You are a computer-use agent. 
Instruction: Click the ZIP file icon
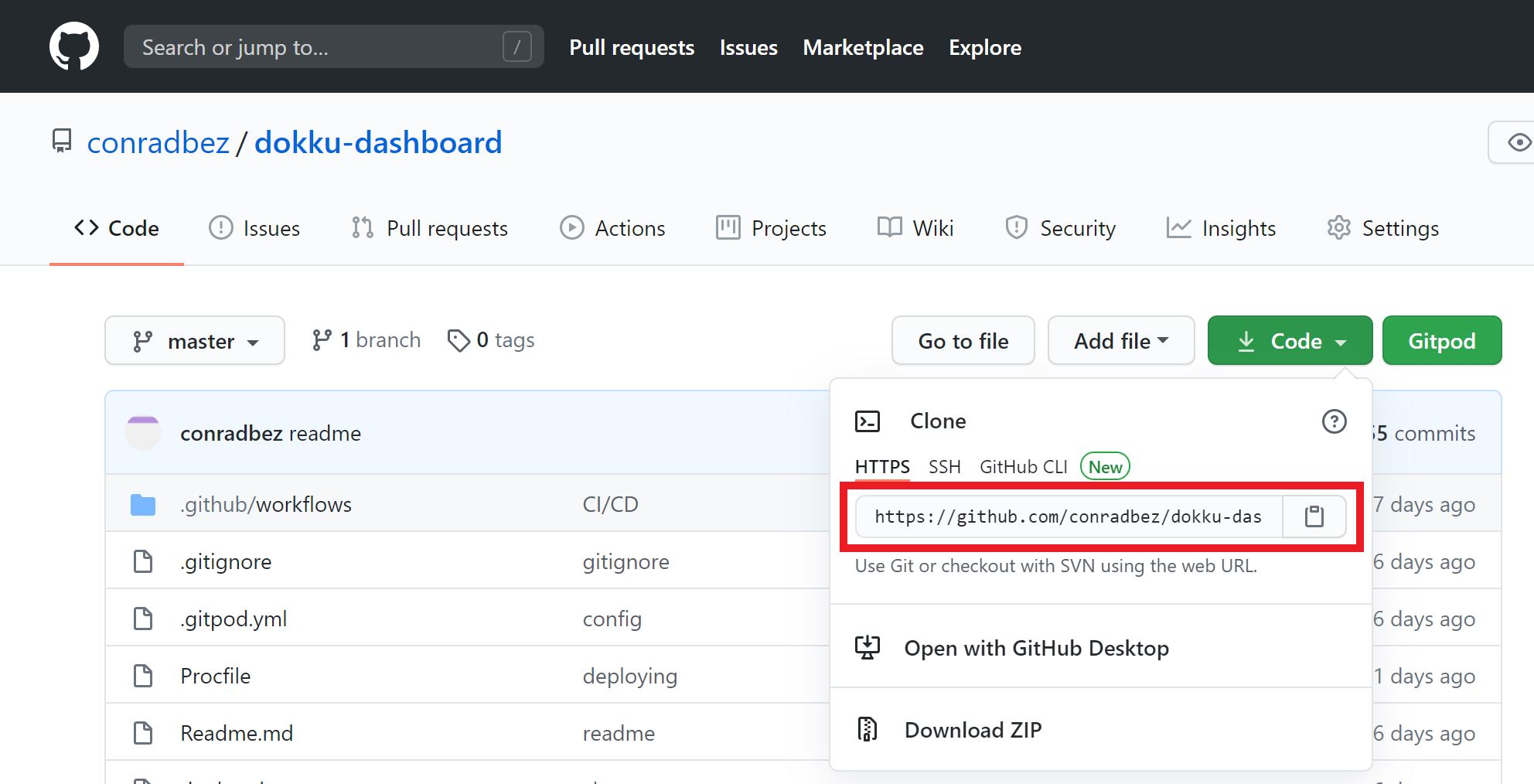[868, 730]
